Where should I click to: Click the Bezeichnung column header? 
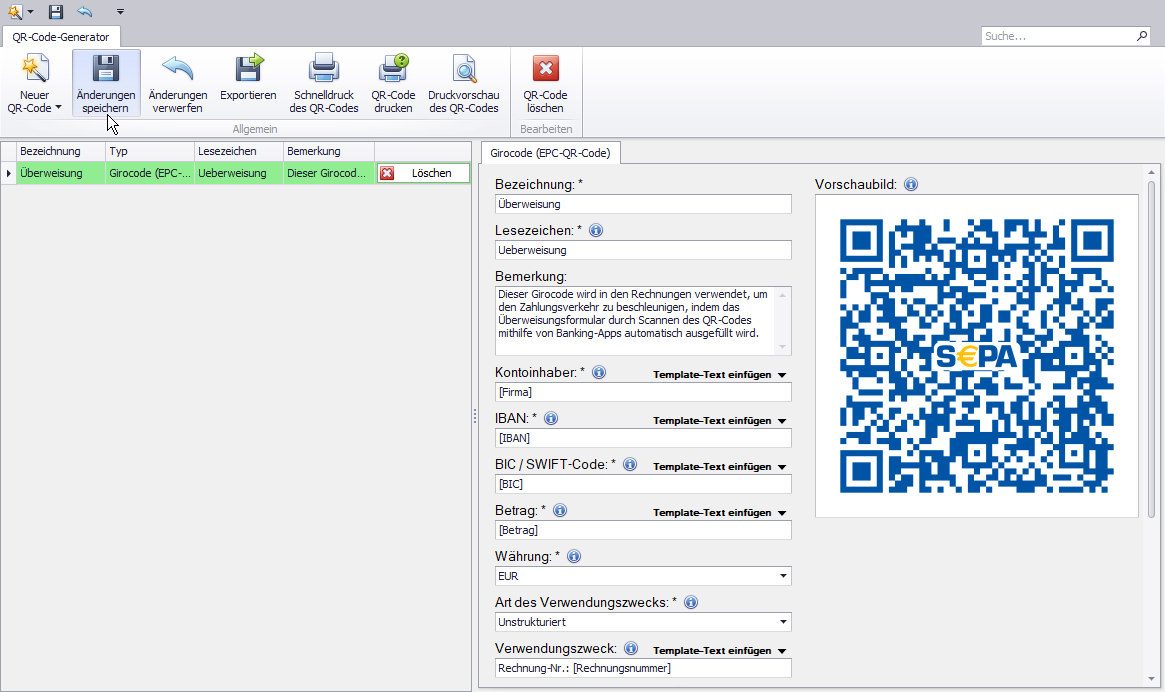pyautogui.click(x=61, y=151)
